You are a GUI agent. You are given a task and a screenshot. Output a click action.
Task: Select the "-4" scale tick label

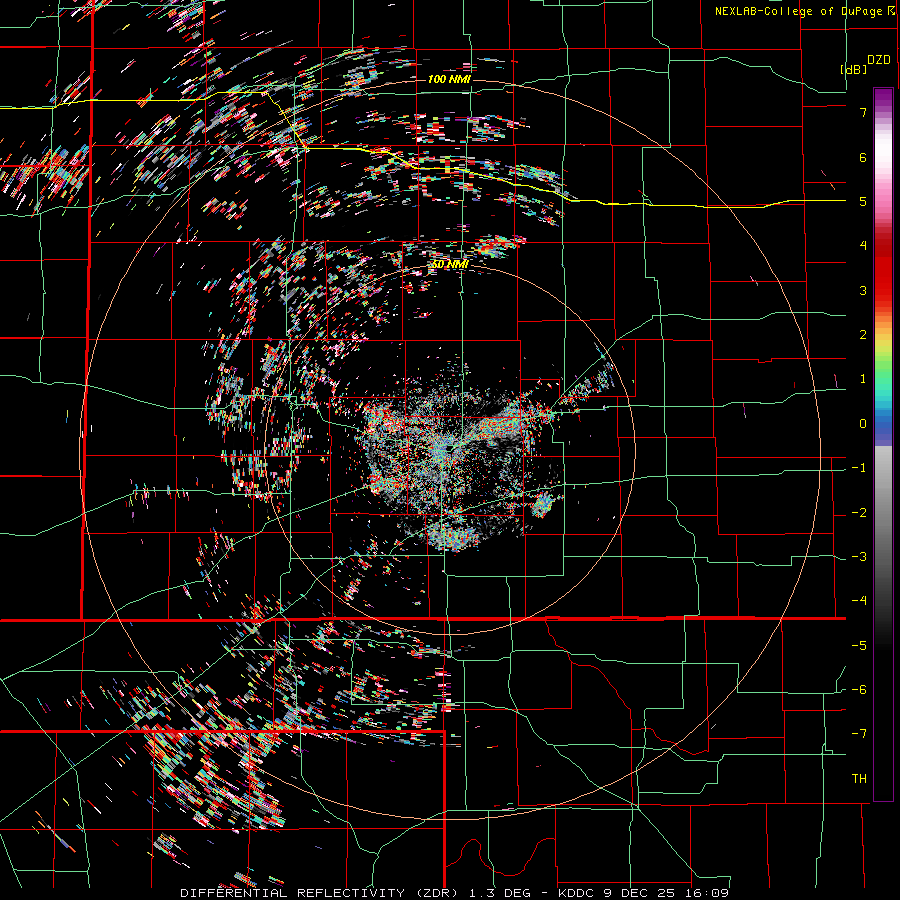[x=859, y=601]
